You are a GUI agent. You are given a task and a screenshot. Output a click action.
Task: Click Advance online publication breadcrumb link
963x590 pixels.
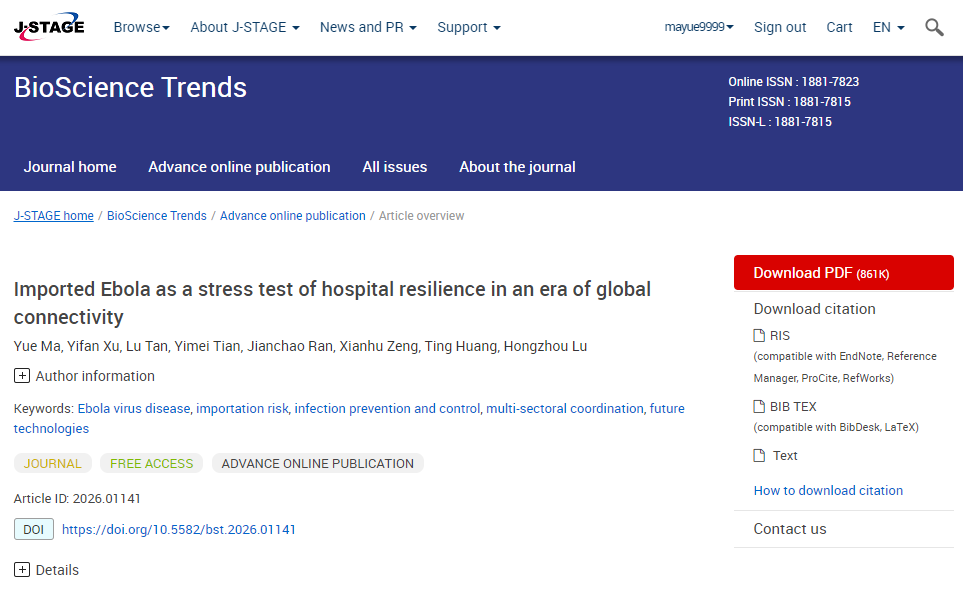click(292, 215)
